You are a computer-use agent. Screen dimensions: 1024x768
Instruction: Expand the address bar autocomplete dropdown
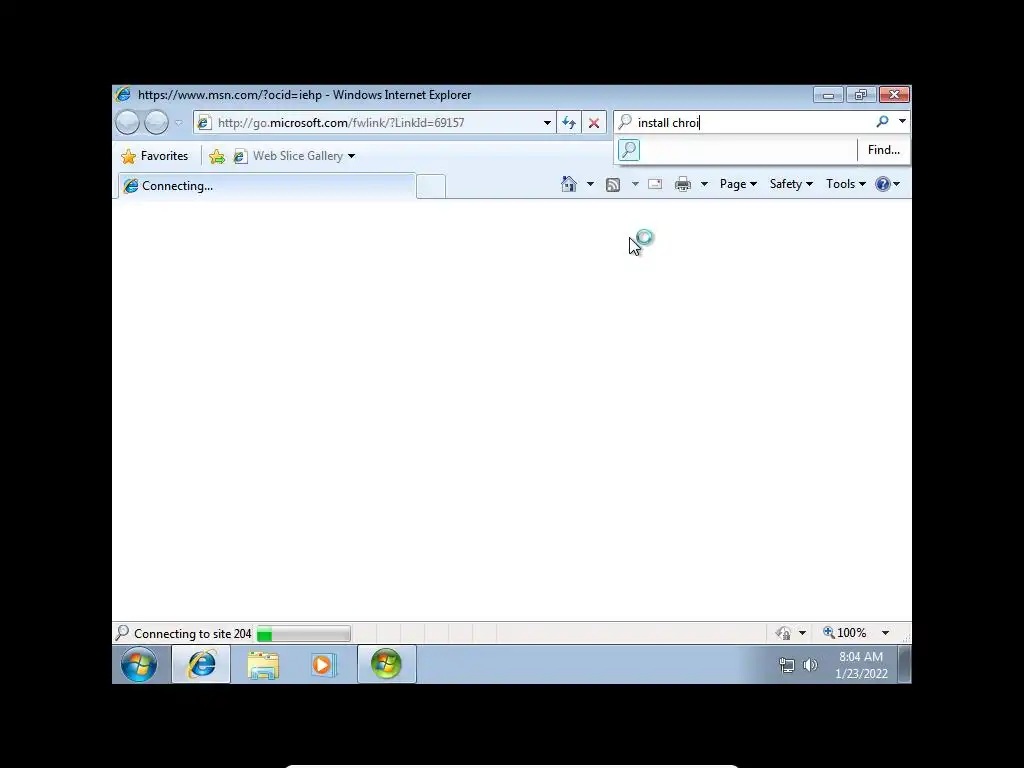point(547,123)
